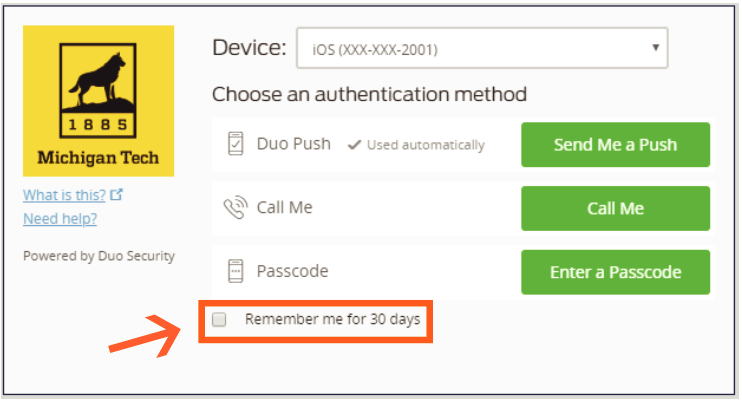This screenshot has width=742, height=401.
Task: Click the Passcode device icon
Action: [x=236, y=271]
